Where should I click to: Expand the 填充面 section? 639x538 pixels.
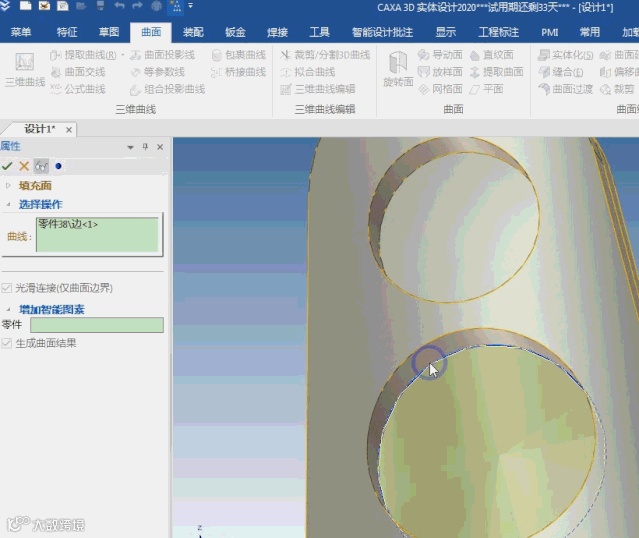(x=8, y=185)
